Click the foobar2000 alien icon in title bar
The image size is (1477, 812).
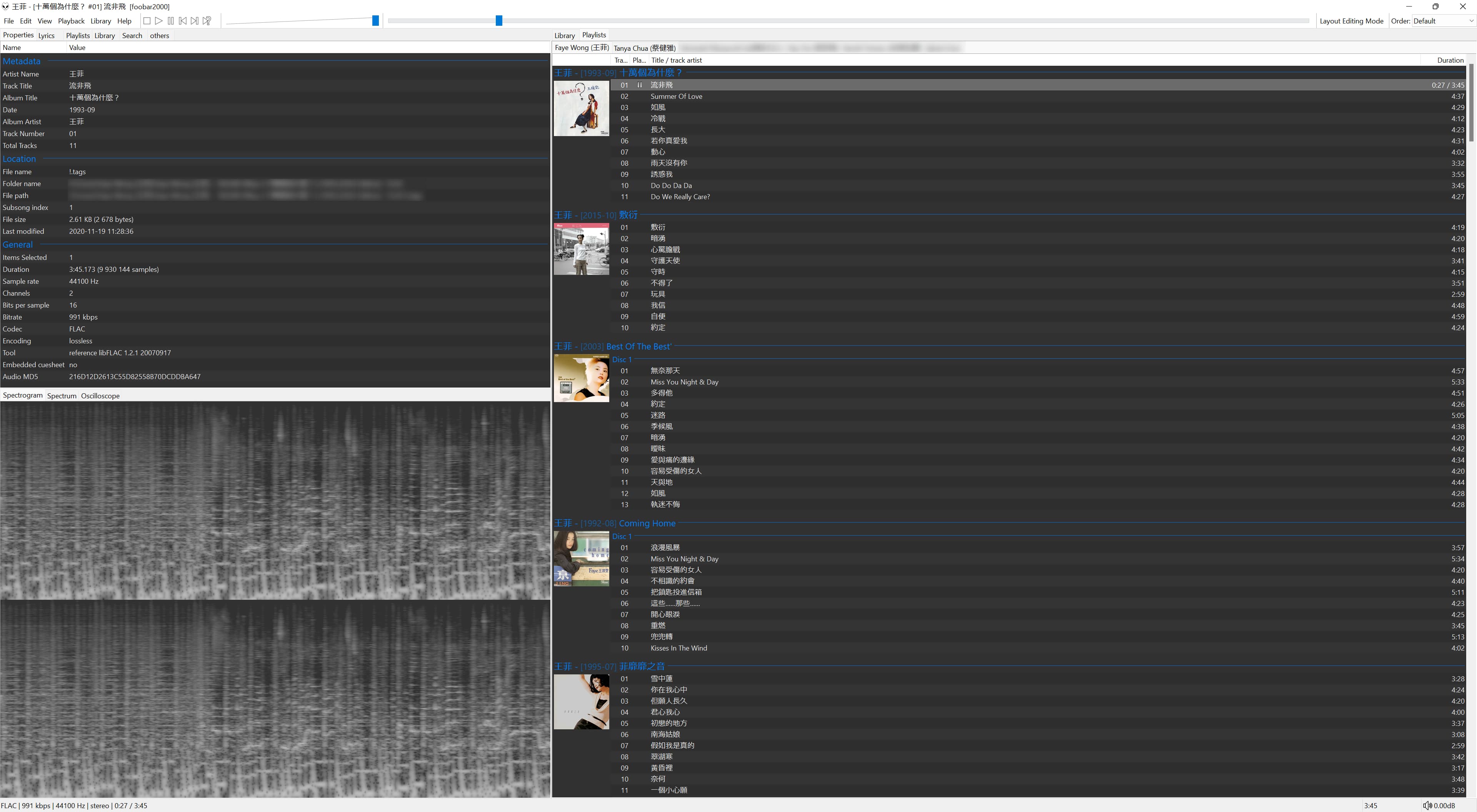pos(6,6)
